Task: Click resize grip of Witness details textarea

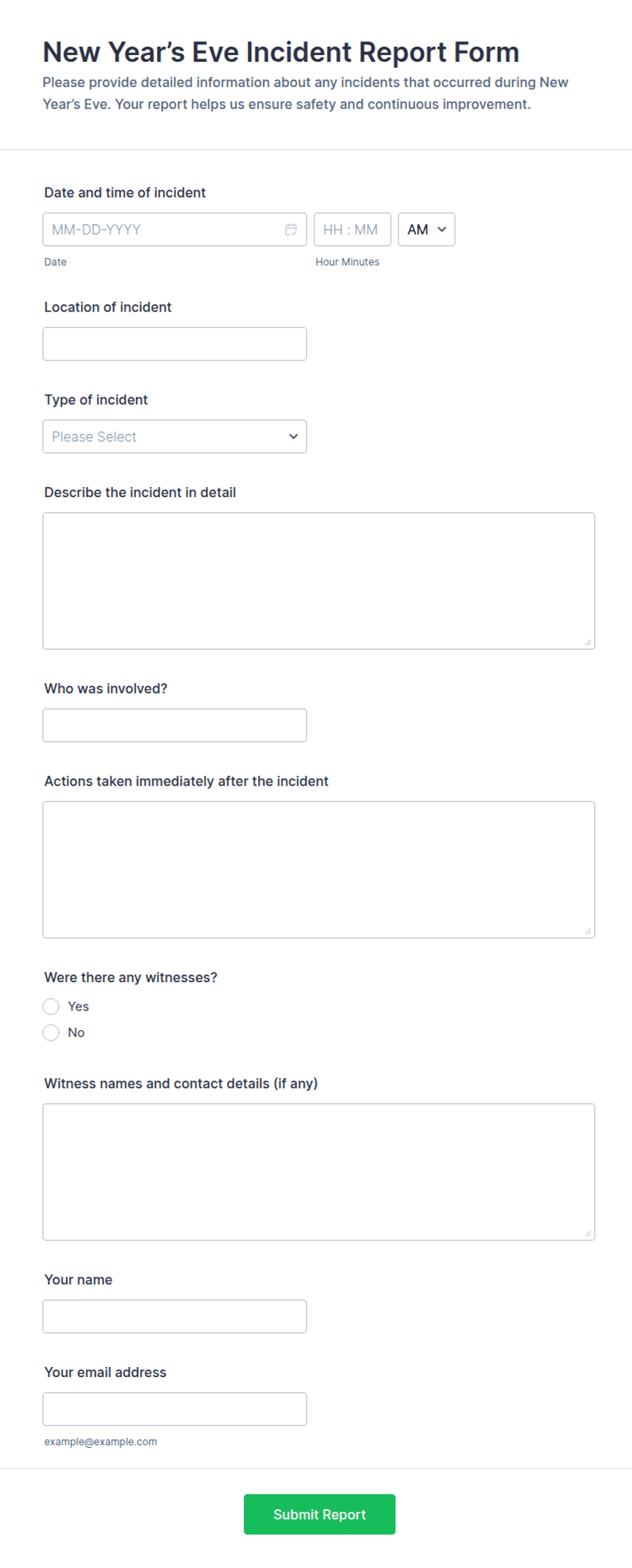Action: [588, 1233]
